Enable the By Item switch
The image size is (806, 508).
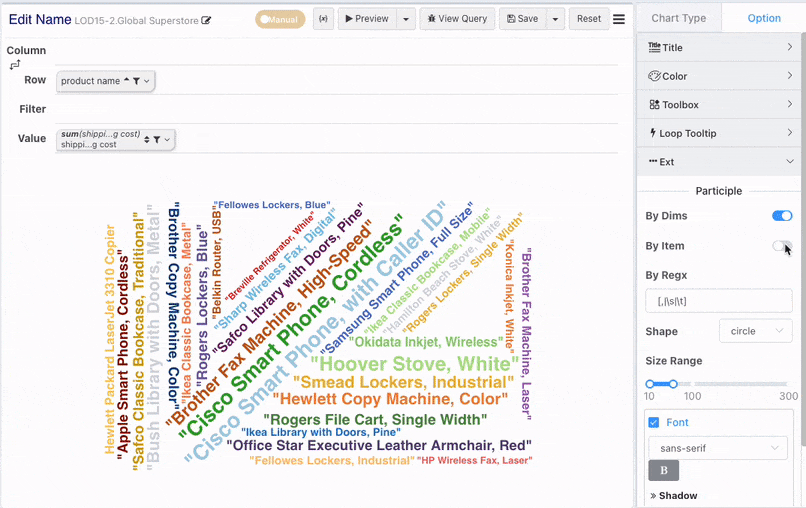point(782,246)
